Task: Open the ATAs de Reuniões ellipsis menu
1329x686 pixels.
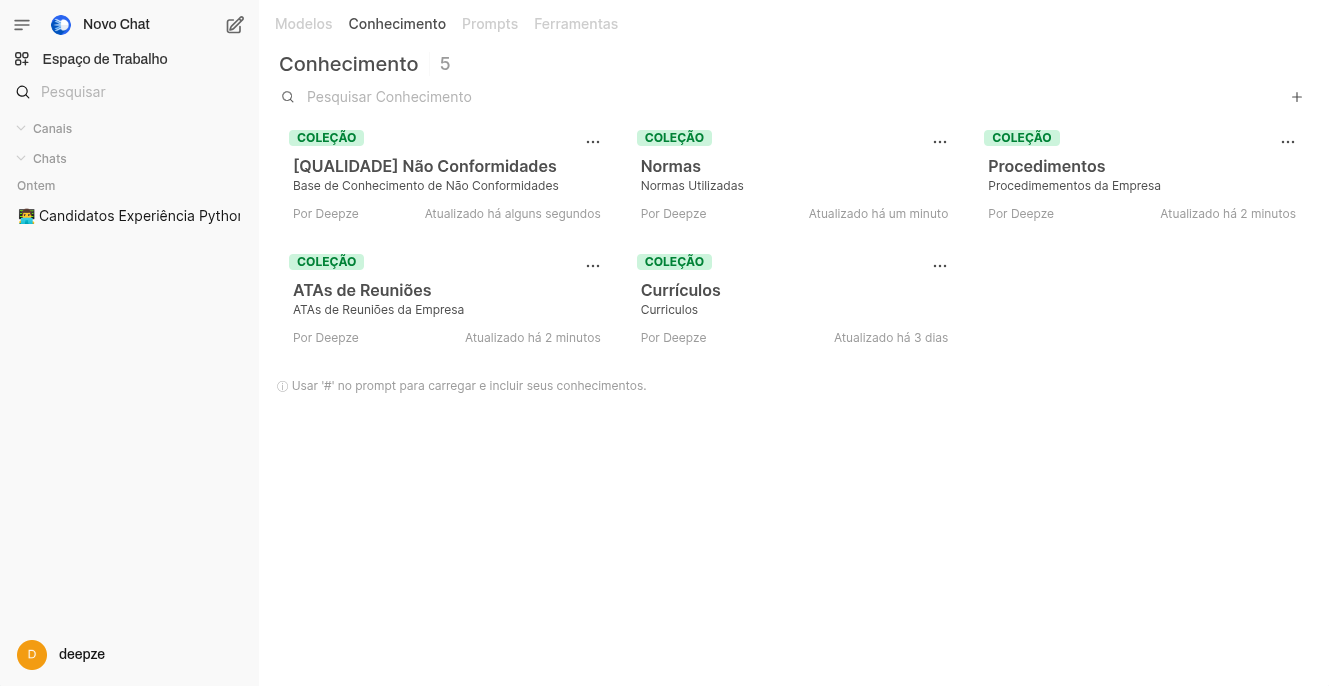Action: (593, 266)
